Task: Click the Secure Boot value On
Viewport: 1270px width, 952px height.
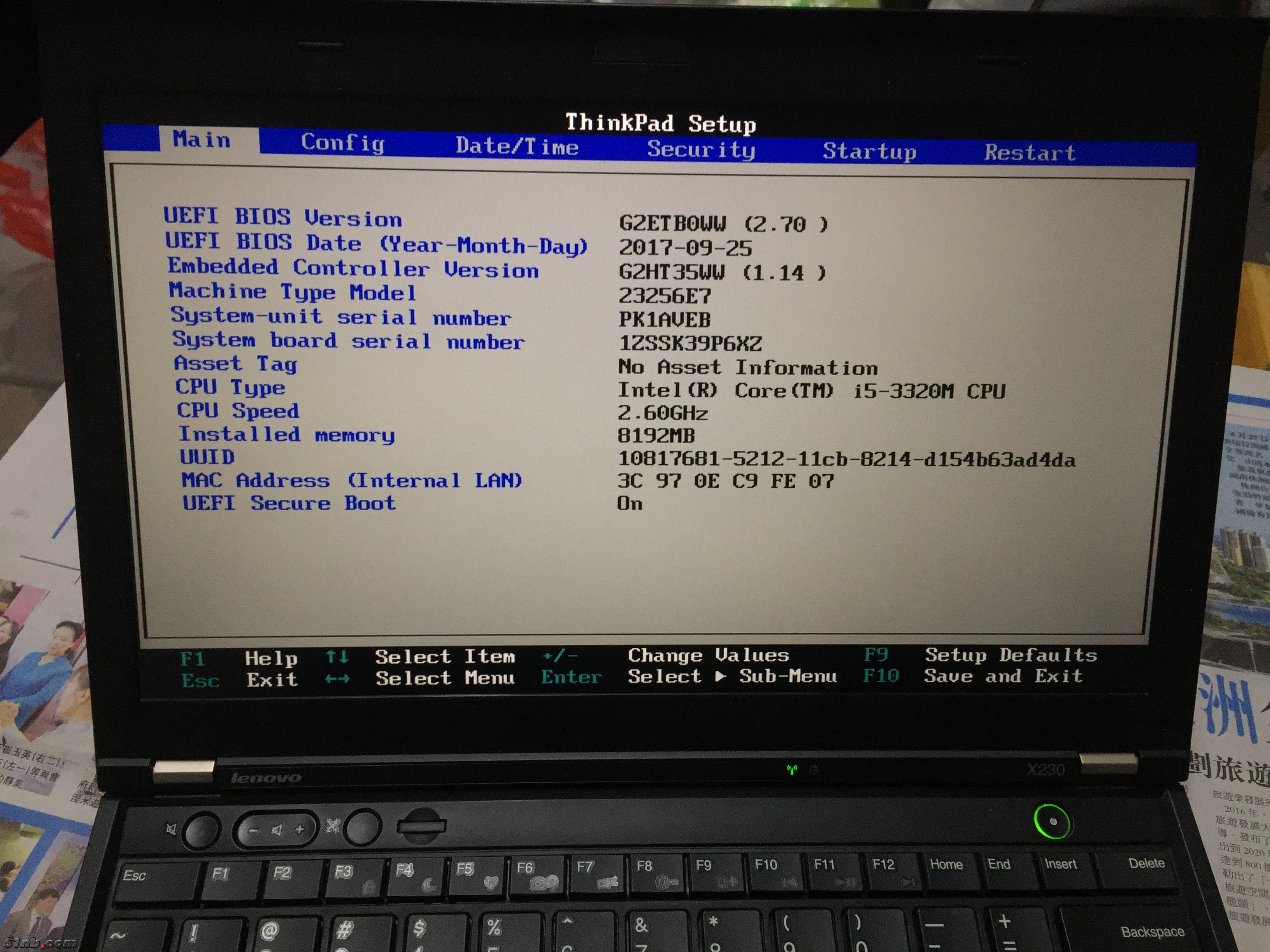Action: tap(630, 503)
